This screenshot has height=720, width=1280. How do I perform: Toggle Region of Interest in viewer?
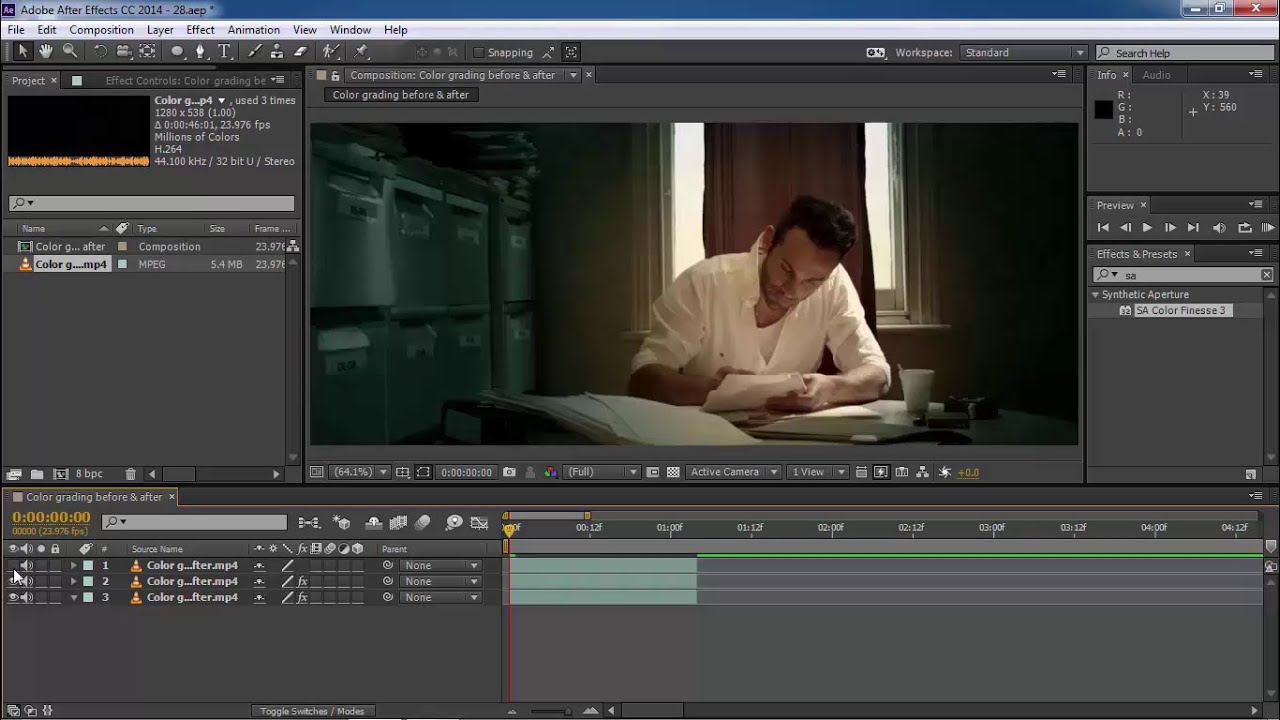click(424, 472)
